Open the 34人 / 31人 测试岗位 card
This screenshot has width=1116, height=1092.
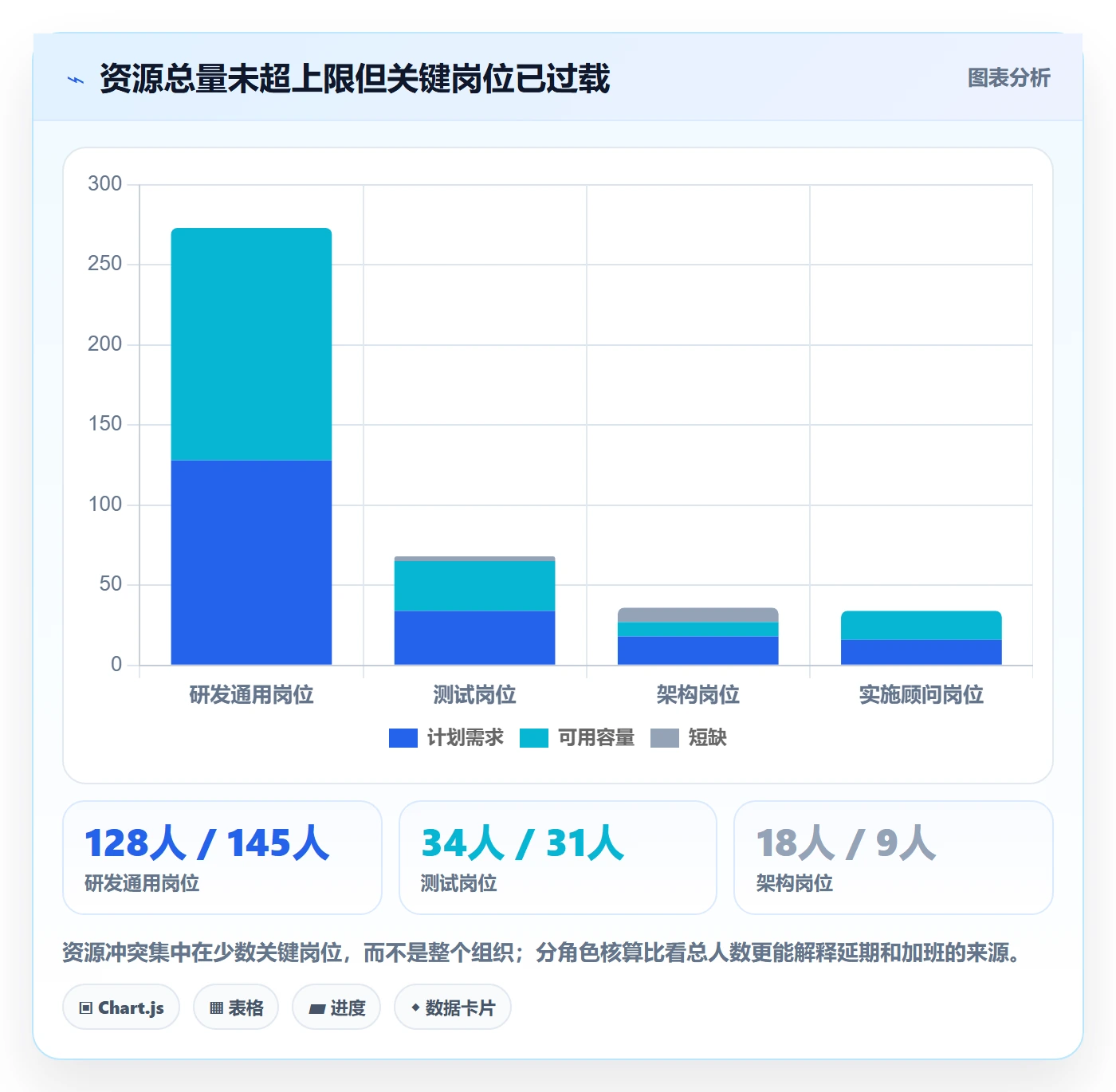(x=558, y=858)
